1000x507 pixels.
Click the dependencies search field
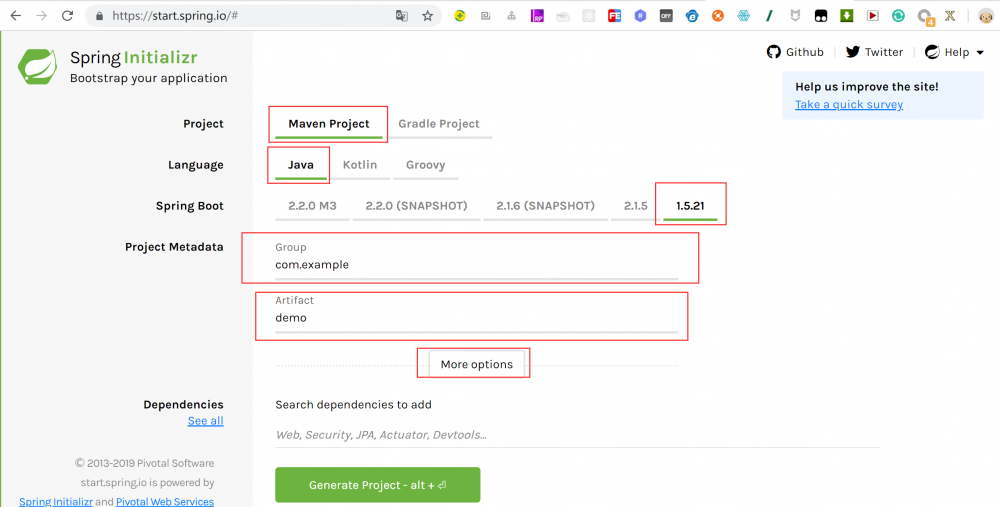tap(577, 435)
